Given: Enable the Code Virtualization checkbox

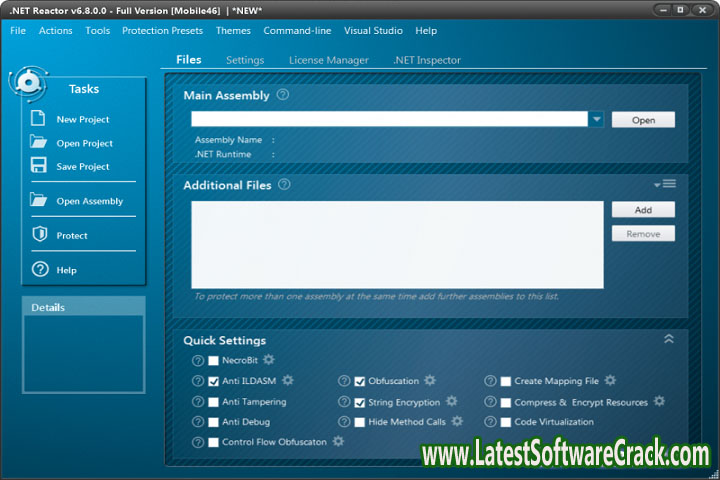Looking at the screenshot, I should pyautogui.click(x=505, y=422).
